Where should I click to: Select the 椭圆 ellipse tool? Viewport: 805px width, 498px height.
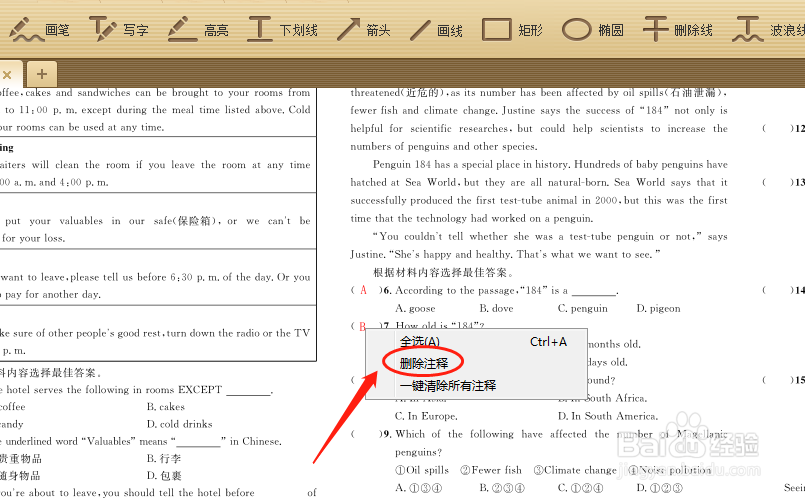(593, 30)
